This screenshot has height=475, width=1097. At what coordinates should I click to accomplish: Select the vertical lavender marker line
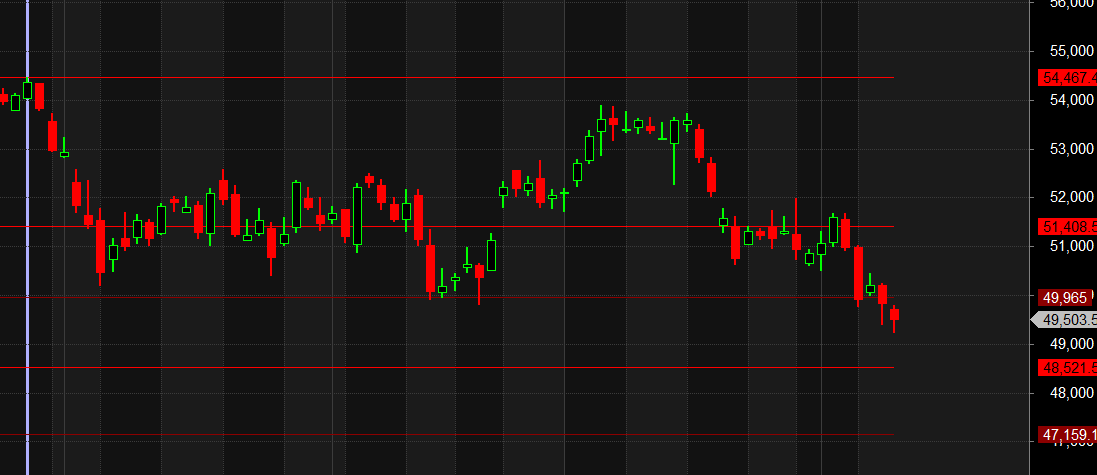(x=27, y=237)
